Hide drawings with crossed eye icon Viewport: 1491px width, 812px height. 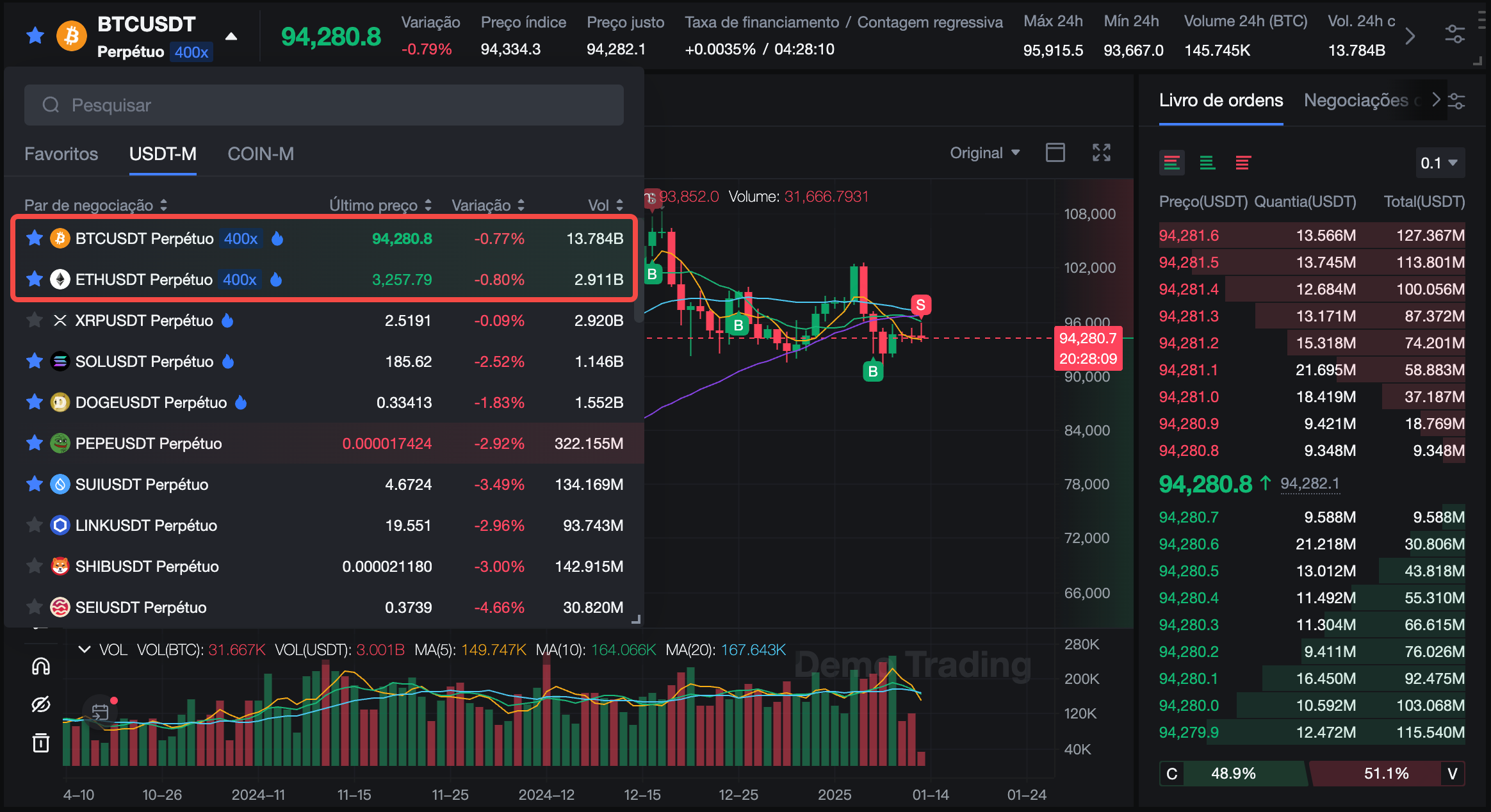pyautogui.click(x=41, y=704)
